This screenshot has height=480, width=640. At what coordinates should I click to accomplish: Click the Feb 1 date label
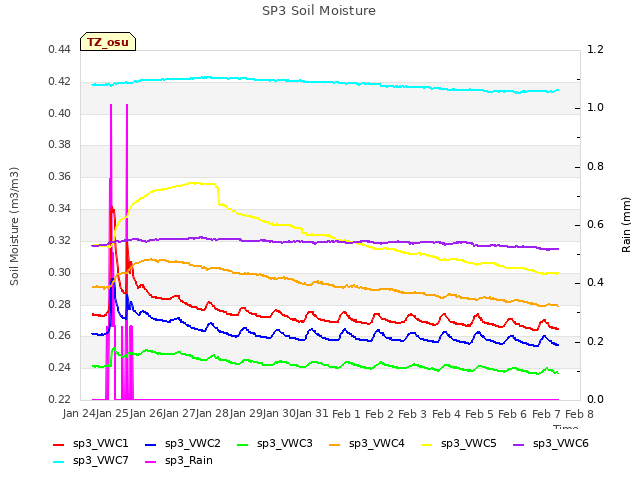pos(346,414)
